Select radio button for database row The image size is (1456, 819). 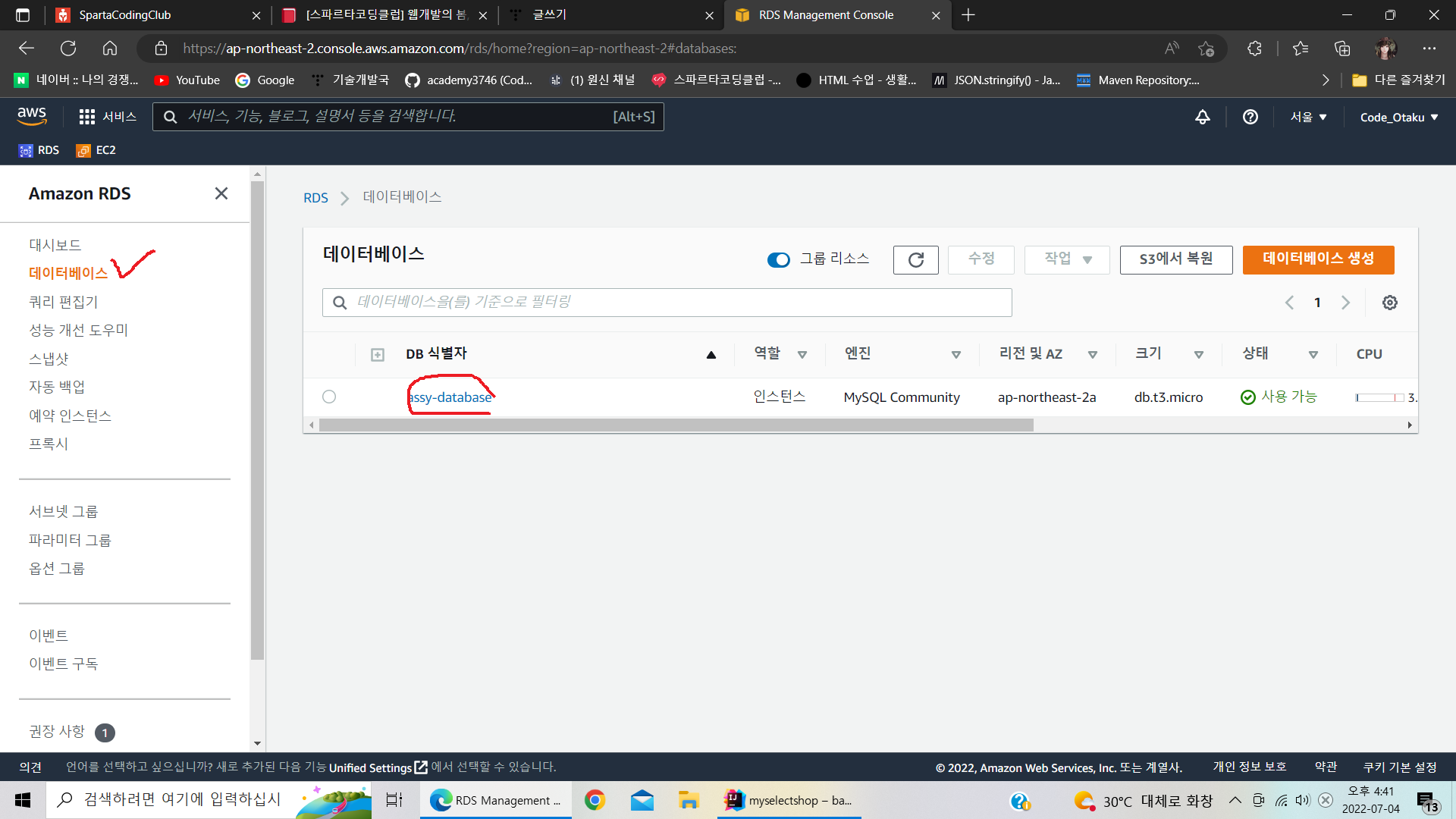coord(329,397)
